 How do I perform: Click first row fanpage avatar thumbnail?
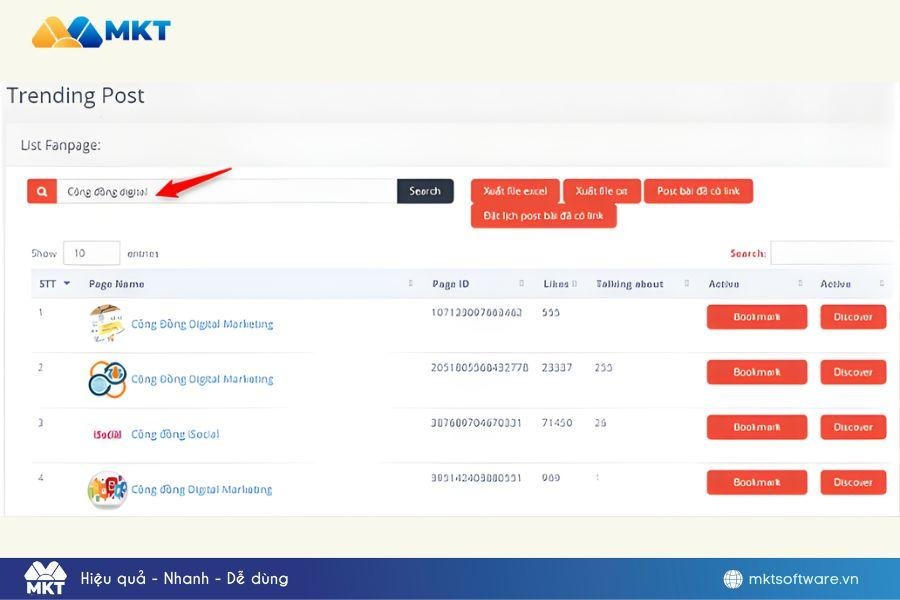pyautogui.click(x=106, y=324)
